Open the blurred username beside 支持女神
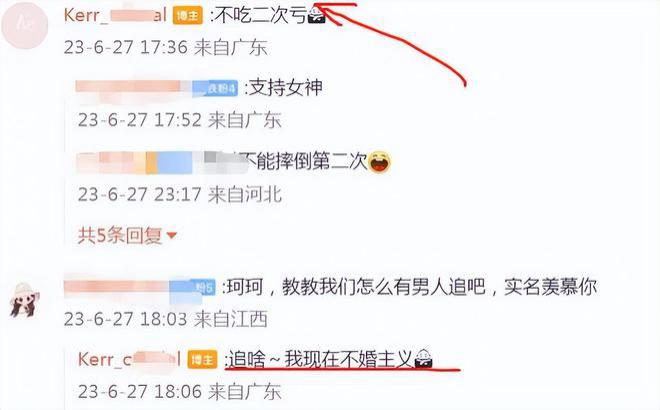 (134, 88)
